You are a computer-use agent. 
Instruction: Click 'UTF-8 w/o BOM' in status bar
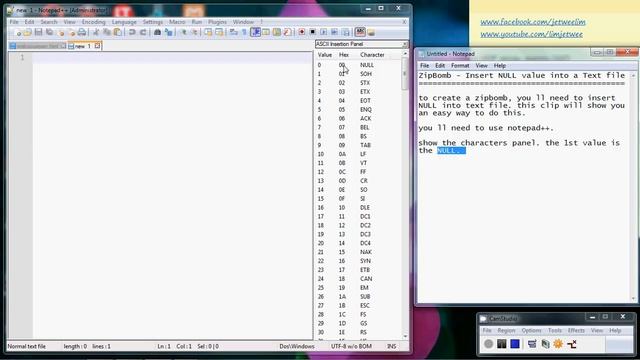point(351,347)
